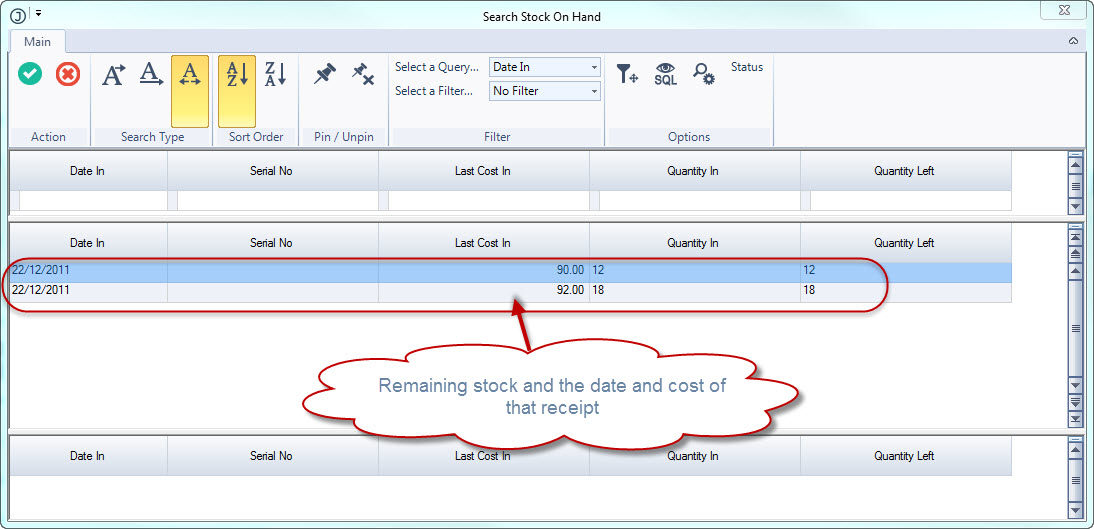Focus the Serial No filter input box
The width and height of the screenshot is (1094, 529).
click(x=277, y=201)
